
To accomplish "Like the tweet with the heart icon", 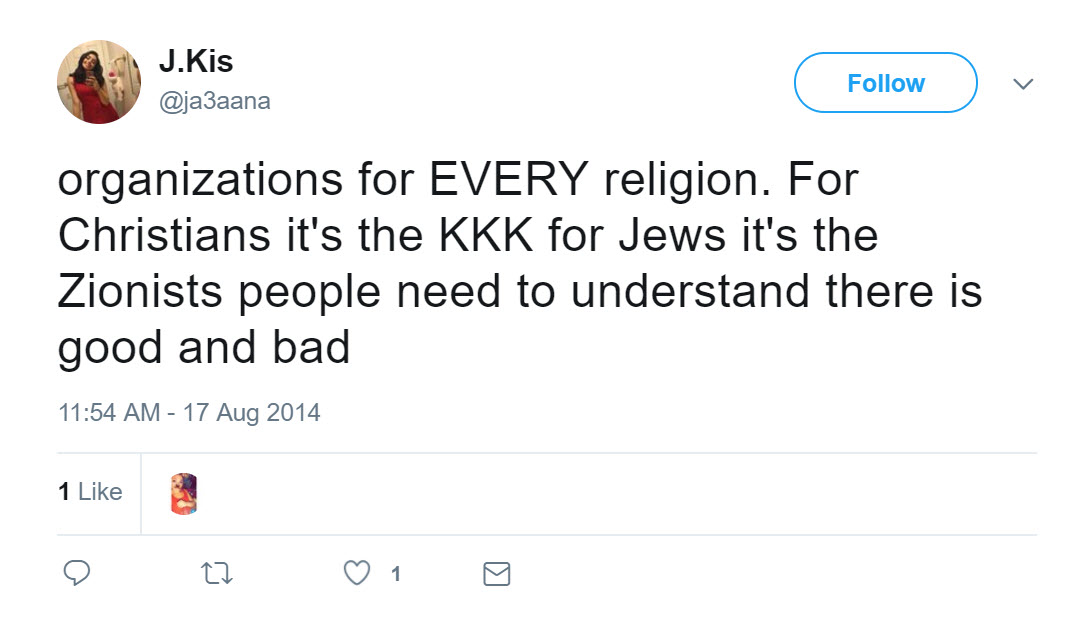I will click(x=356, y=573).
